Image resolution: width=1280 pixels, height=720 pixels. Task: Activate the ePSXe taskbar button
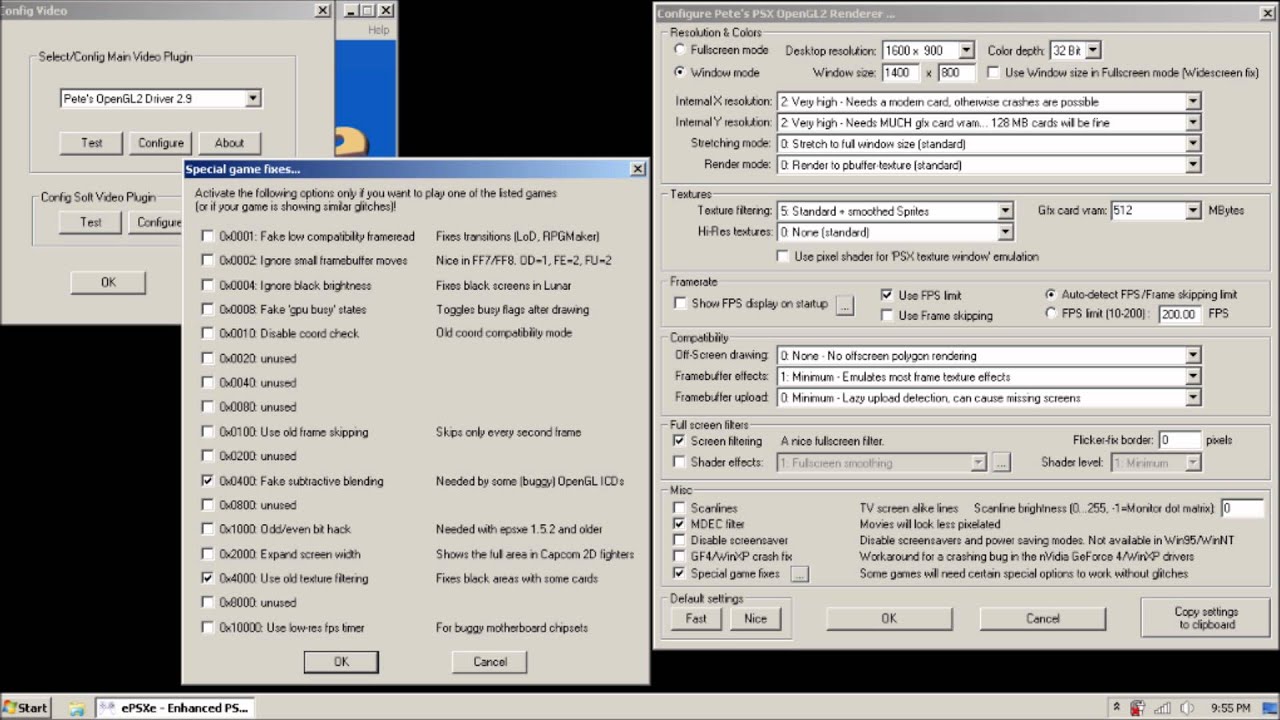point(176,707)
